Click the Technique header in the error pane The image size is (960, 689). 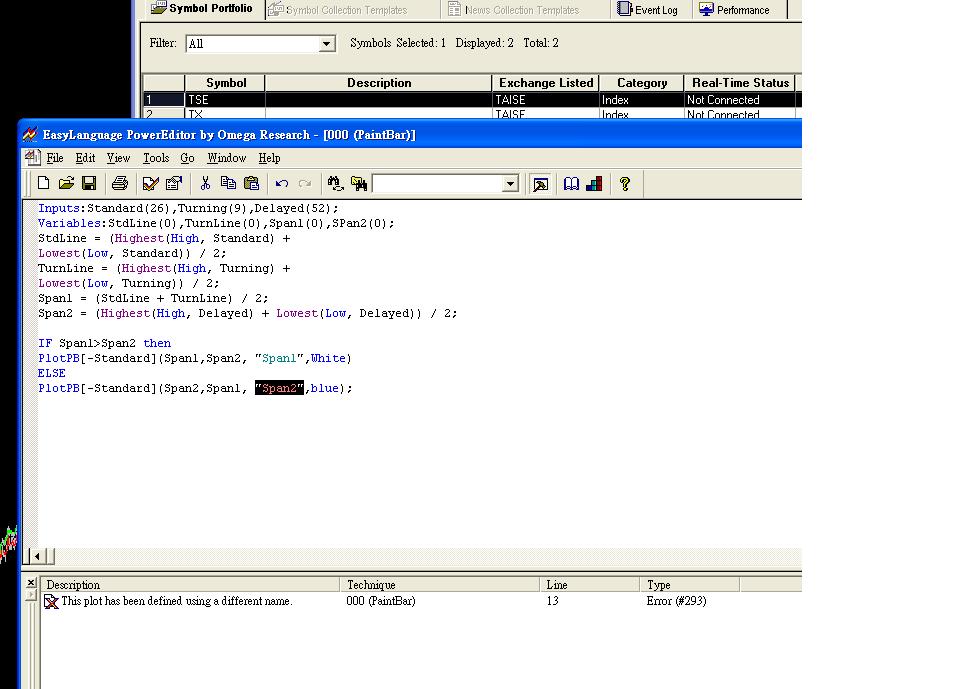440,585
